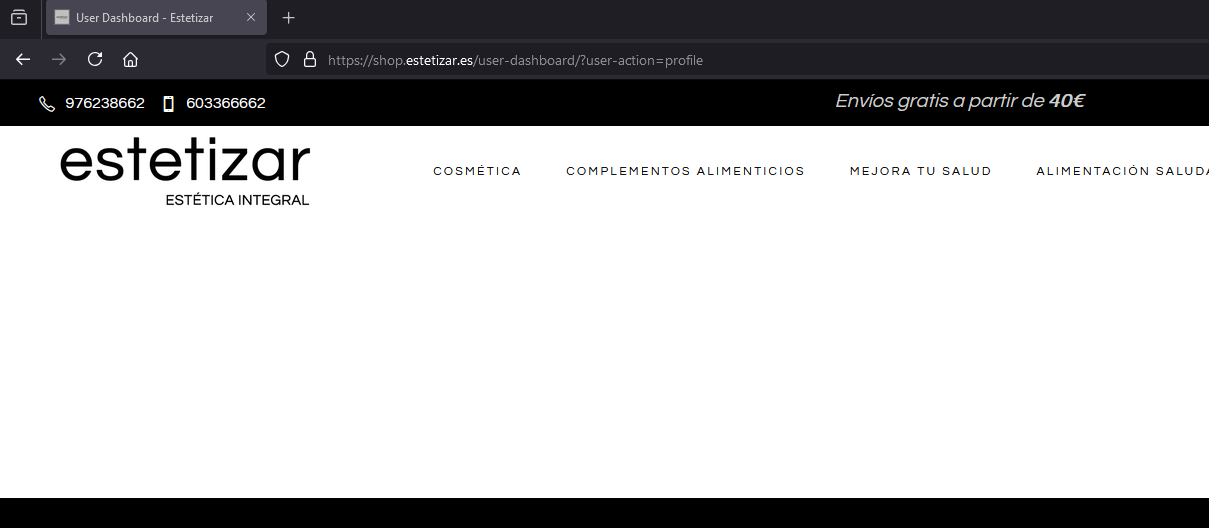The image size is (1209, 528).
Task: Click the Envíos gratis a partir de 40€ text
Action: coord(960,101)
